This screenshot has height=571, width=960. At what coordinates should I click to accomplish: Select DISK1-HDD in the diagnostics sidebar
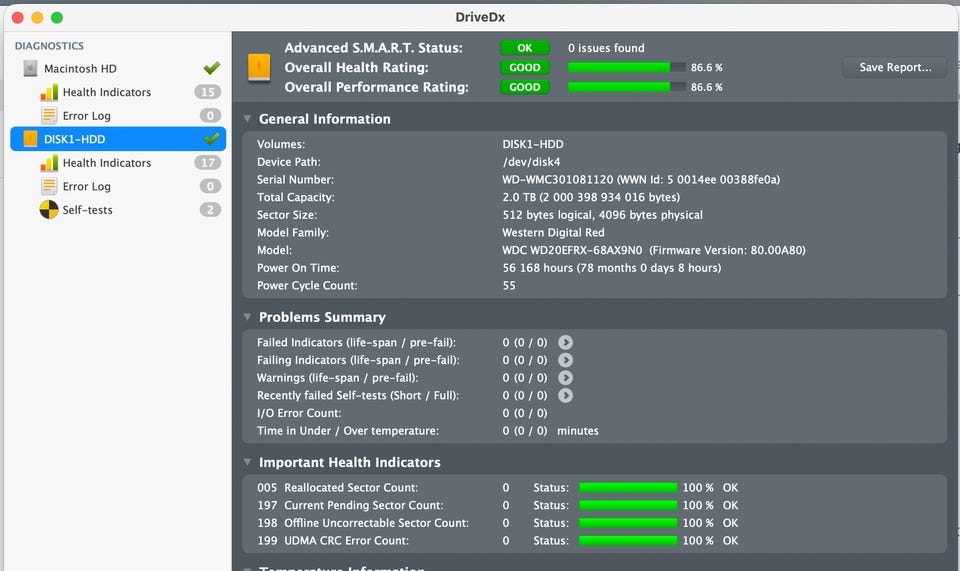118,139
